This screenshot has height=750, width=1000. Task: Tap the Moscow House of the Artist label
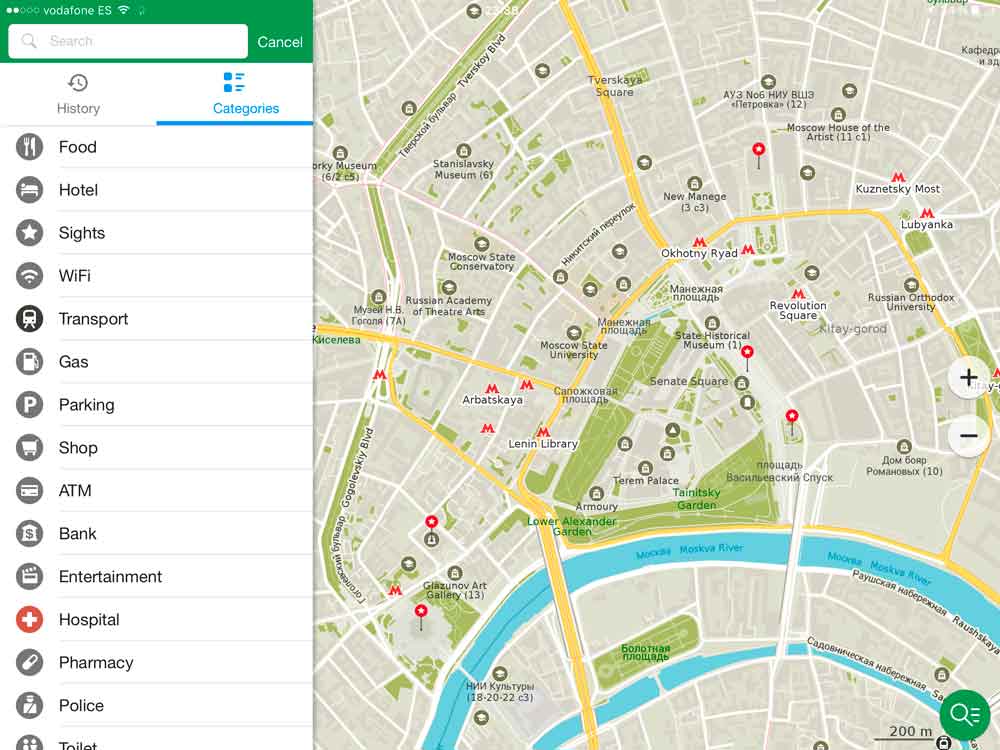pos(838,132)
